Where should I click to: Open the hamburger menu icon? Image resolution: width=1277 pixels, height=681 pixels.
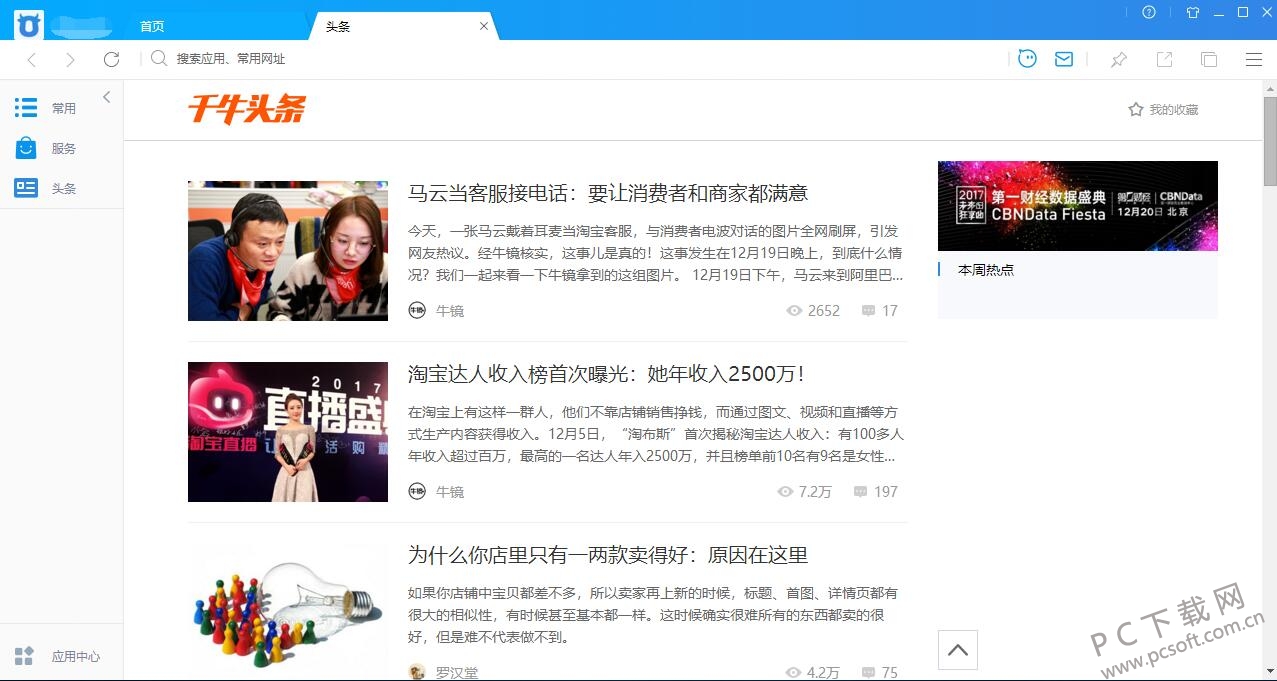[1254, 60]
